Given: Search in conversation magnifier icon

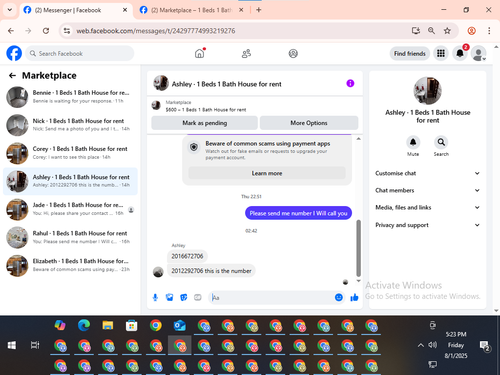Looking at the screenshot, I should point(441,142).
